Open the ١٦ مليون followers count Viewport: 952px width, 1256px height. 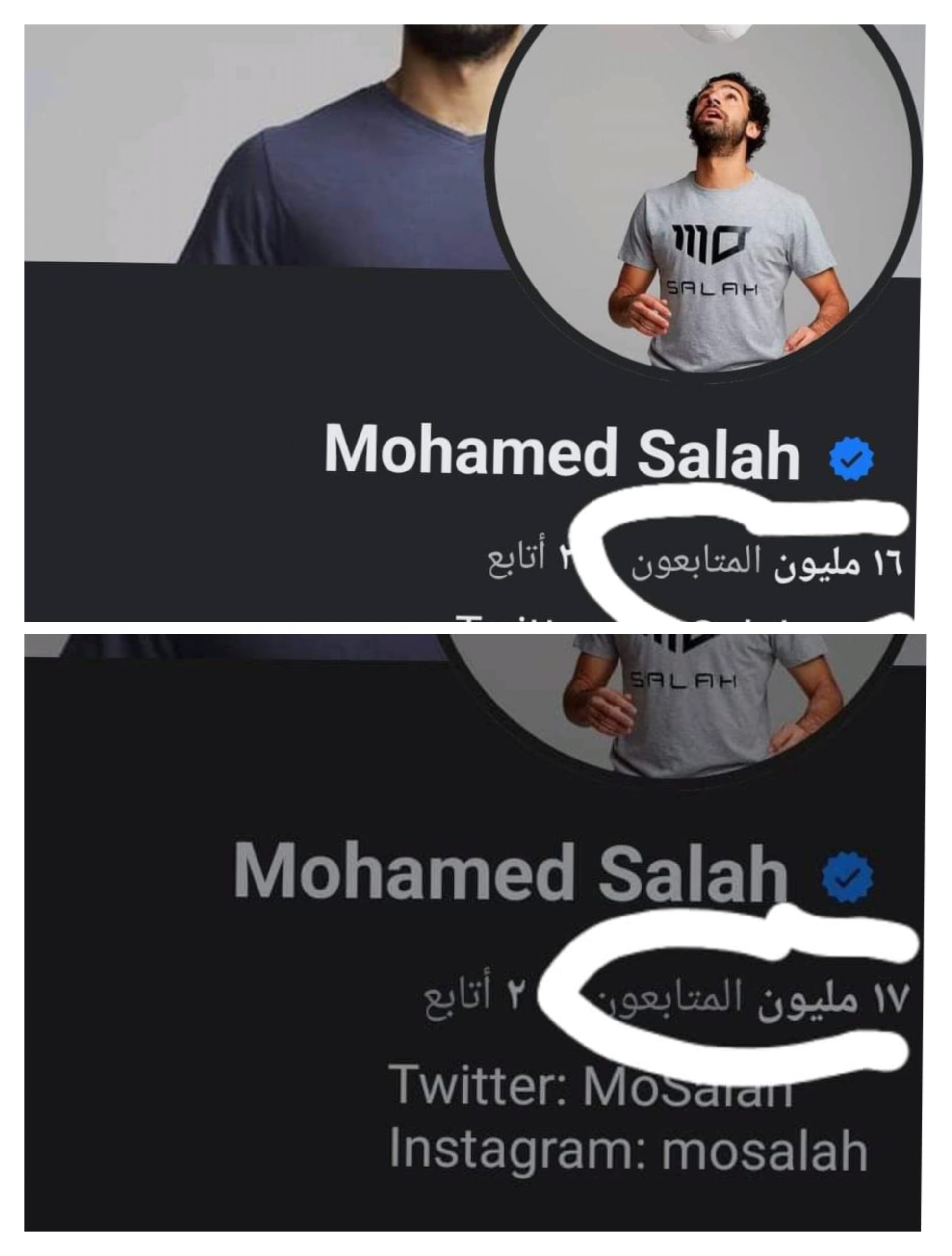pos(838,564)
